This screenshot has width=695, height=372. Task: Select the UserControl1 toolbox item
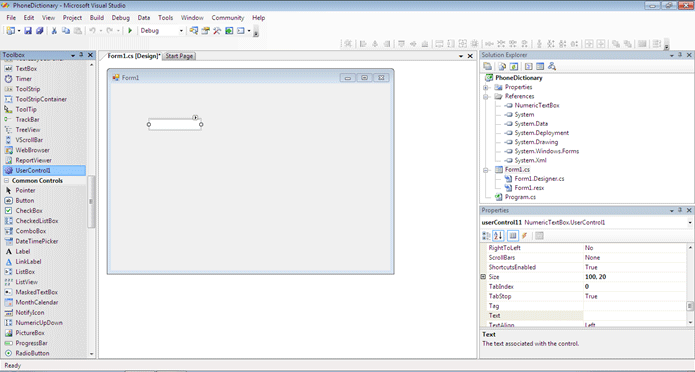[44, 170]
